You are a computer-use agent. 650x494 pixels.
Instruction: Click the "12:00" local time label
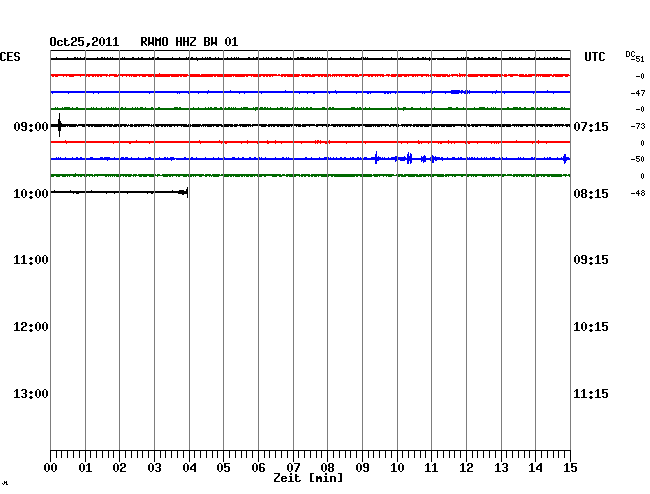(x=31, y=327)
